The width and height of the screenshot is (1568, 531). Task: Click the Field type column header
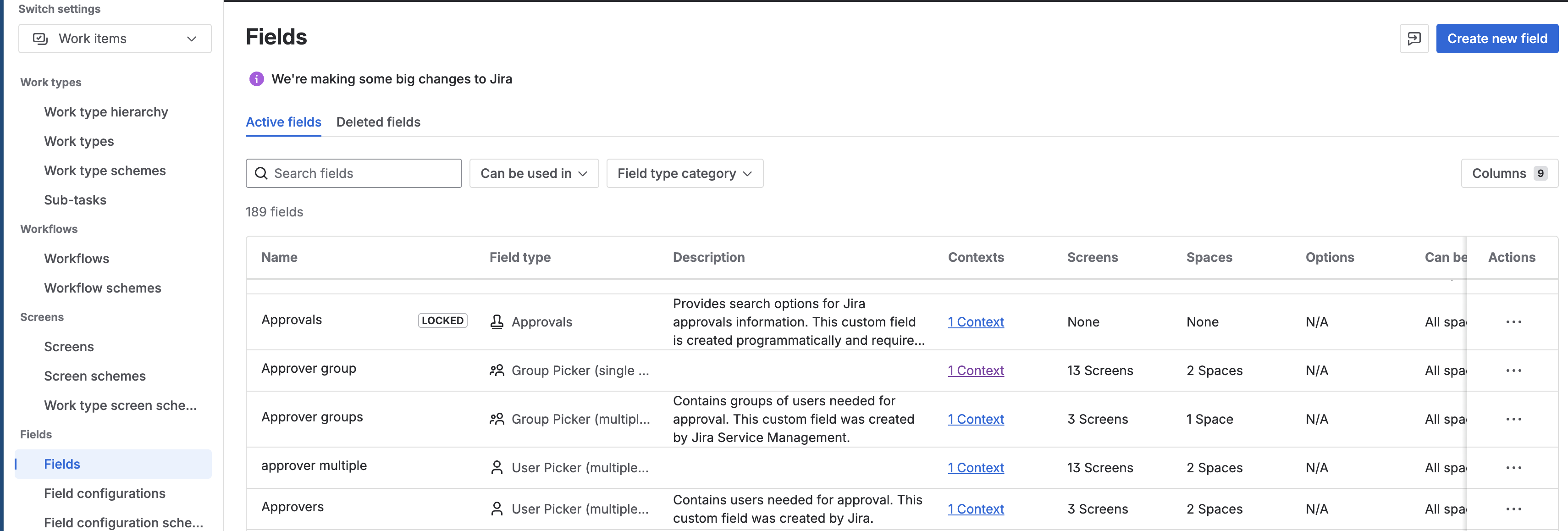(x=520, y=257)
